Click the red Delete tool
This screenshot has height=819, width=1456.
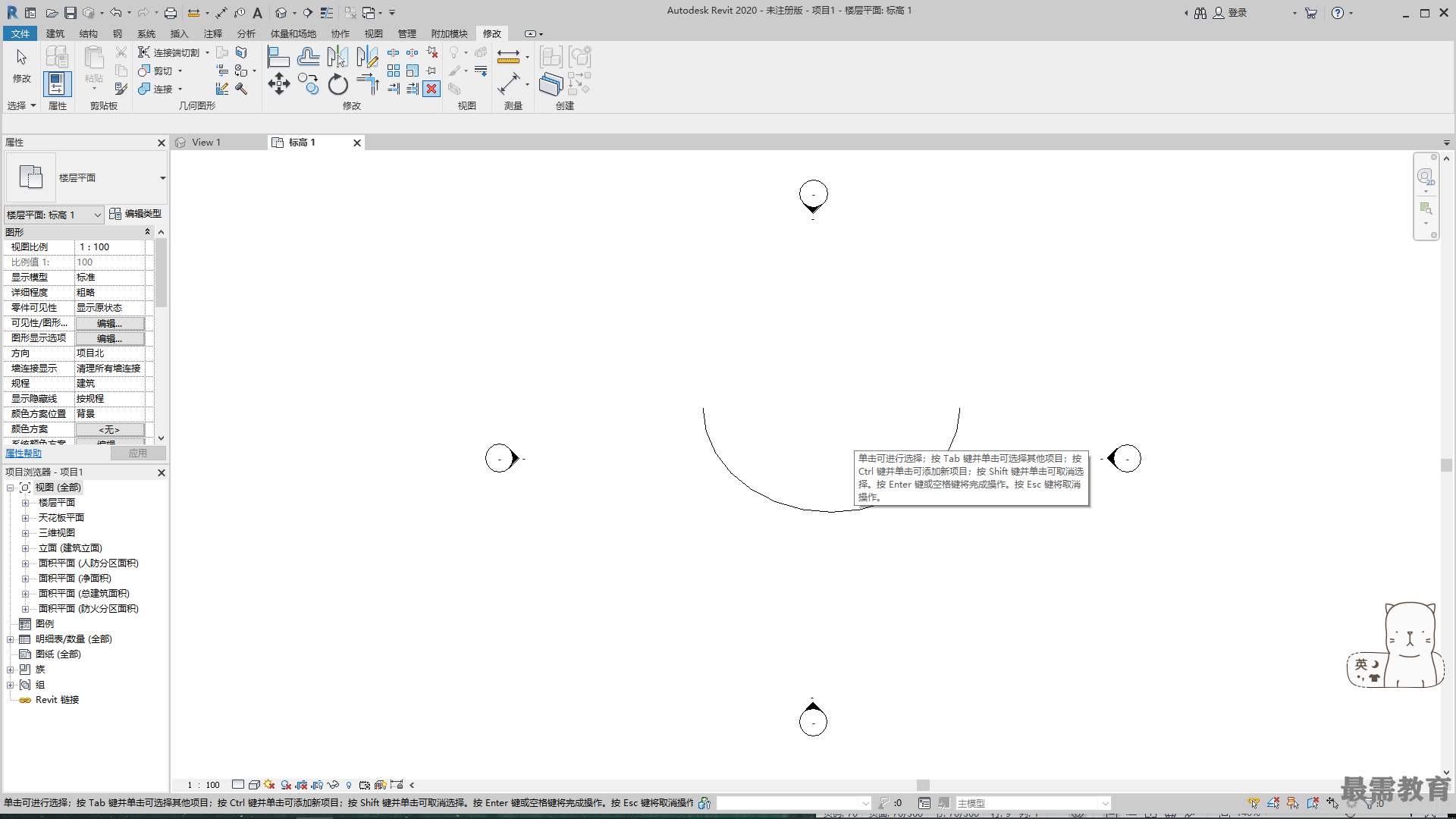431,89
